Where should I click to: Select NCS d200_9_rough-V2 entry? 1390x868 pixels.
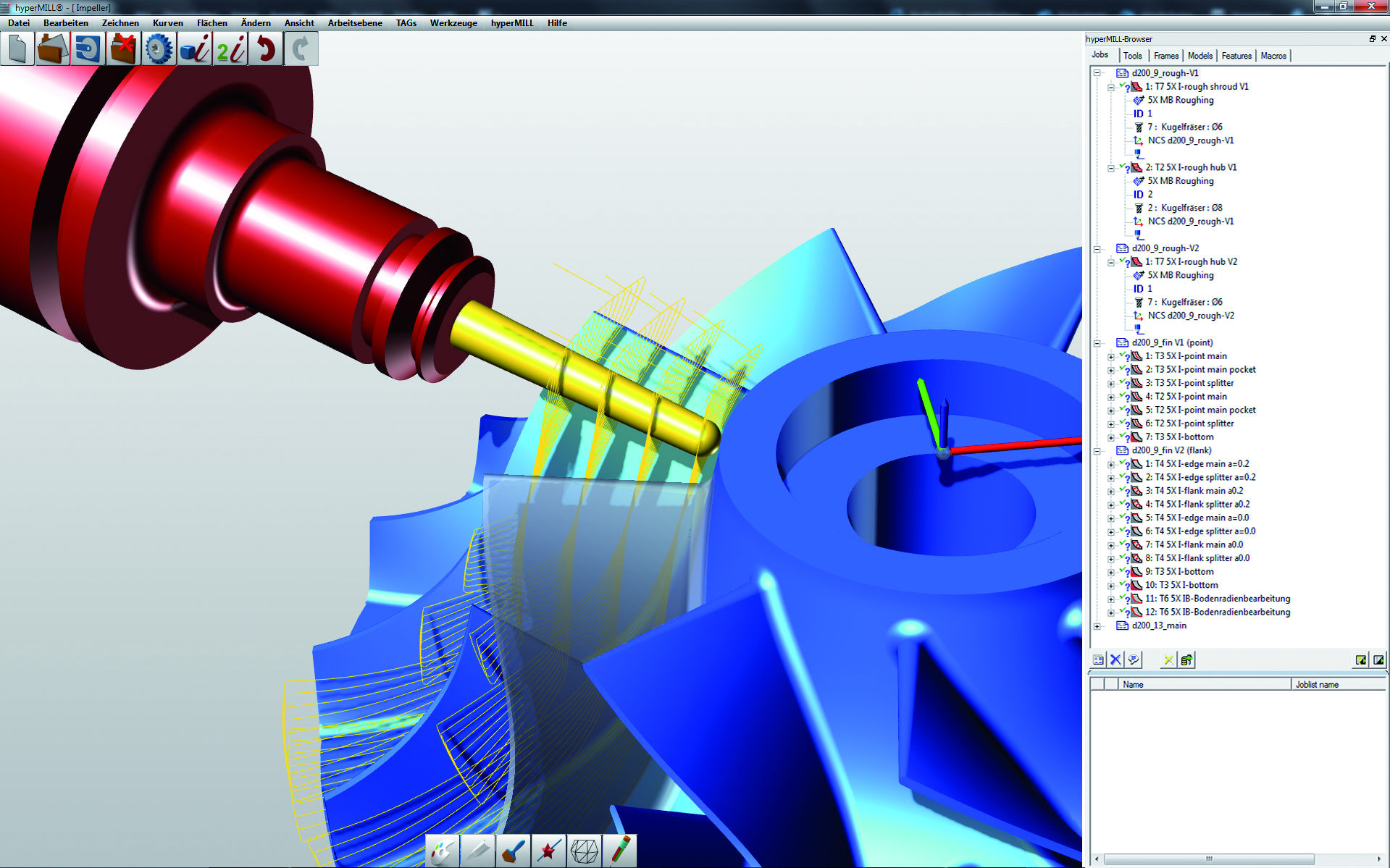point(1191,316)
